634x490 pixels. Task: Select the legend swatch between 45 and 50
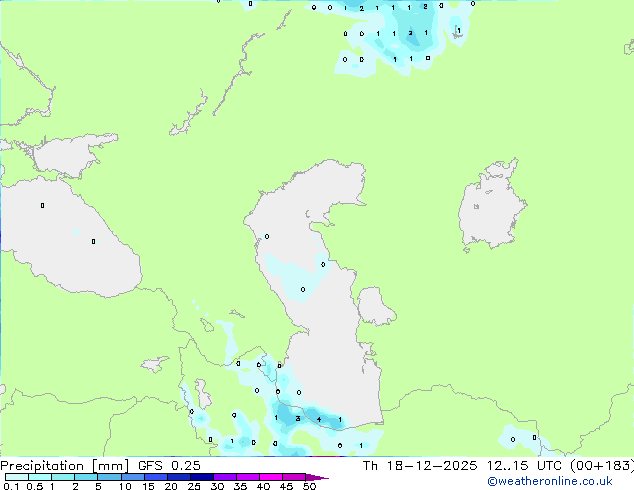294,477
